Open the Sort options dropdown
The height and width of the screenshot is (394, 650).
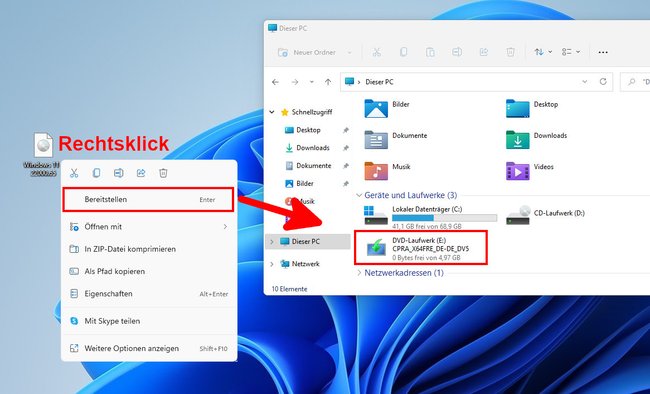pyautogui.click(x=543, y=52)
